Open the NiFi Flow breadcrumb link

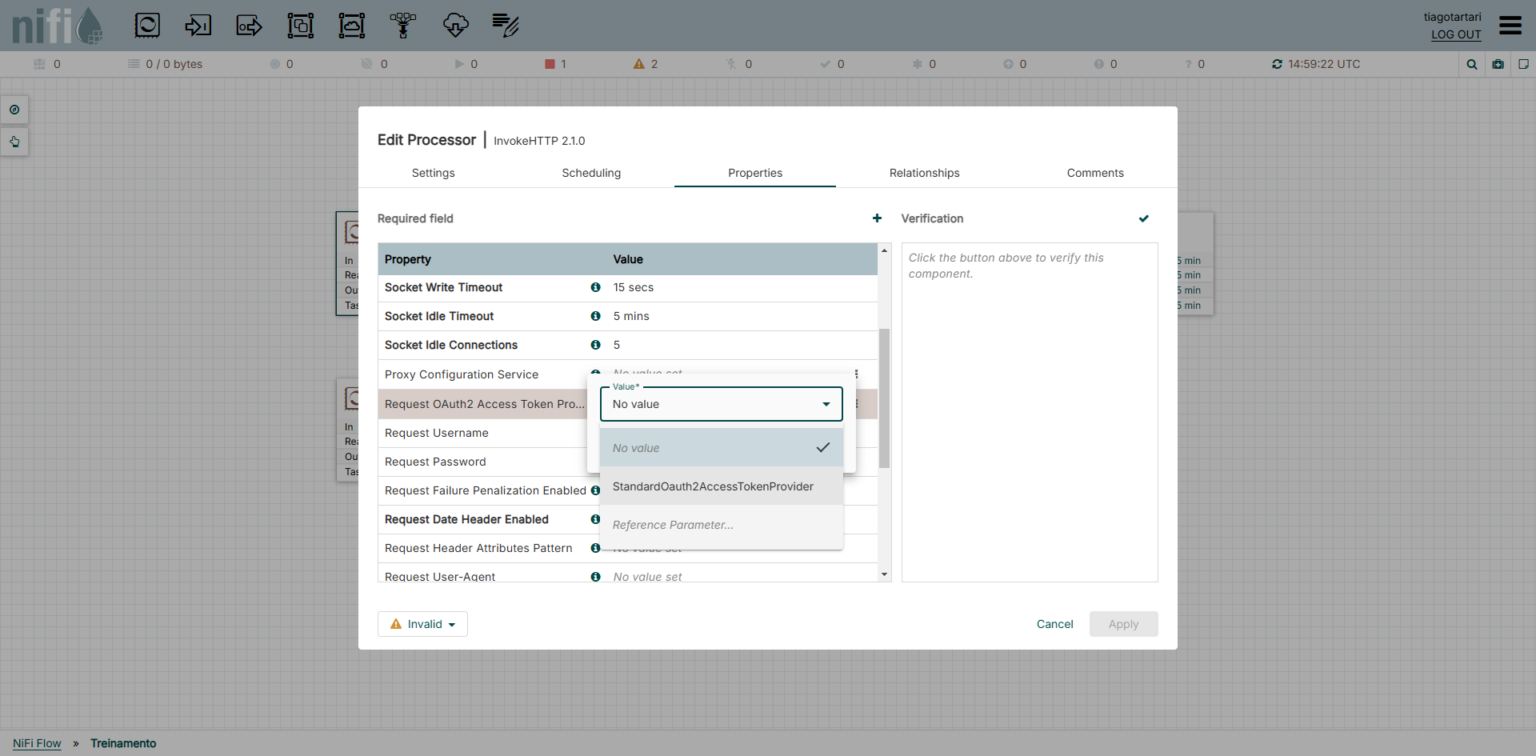tap(36, 743)
